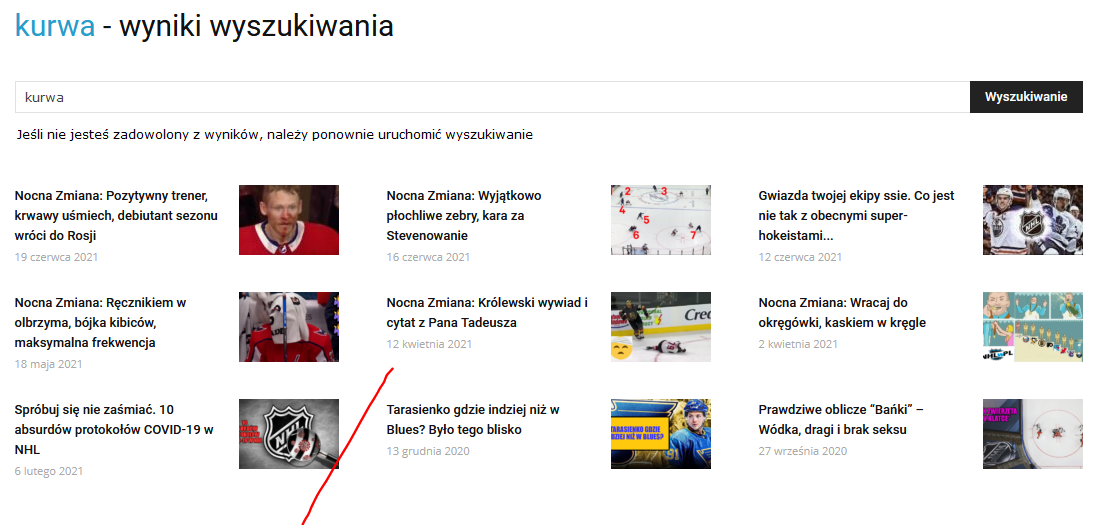Click NHL logo magnifying glass thumbnail

pyautogui.click(x=289, y=434)
